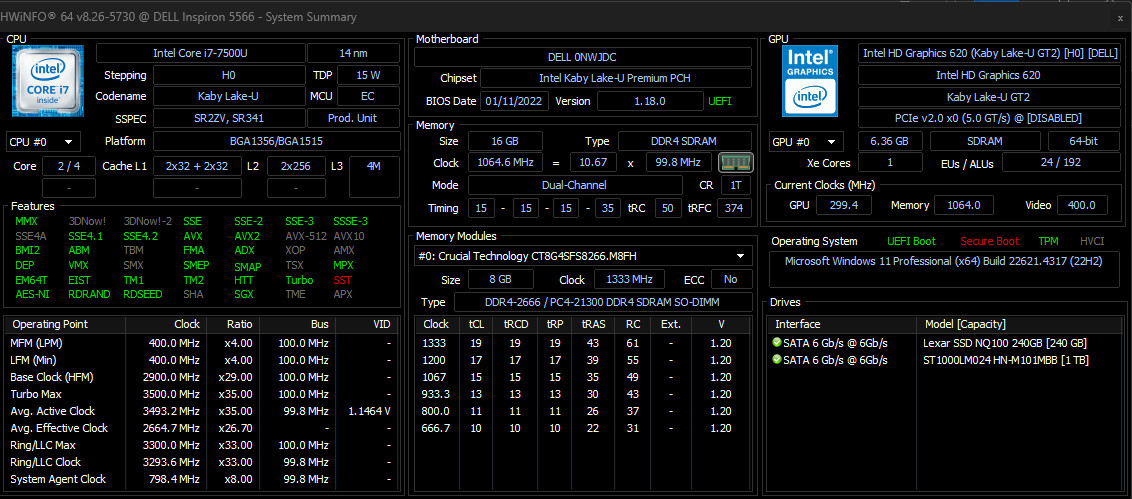Image resolution: width=1132 pixels, height=499 pixels.
Task: Click green check icon beside Lexar SSD drive
Action: coord(777,343)
